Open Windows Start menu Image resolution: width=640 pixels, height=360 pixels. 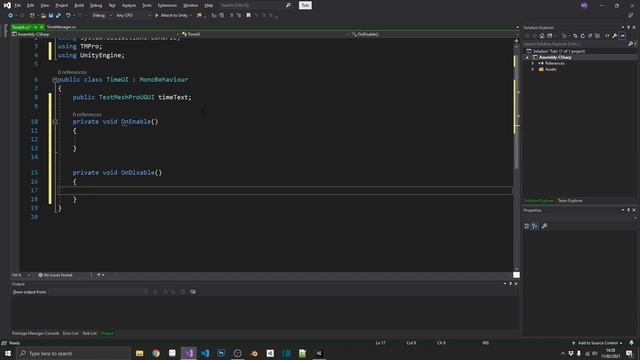tap(8, 353)
